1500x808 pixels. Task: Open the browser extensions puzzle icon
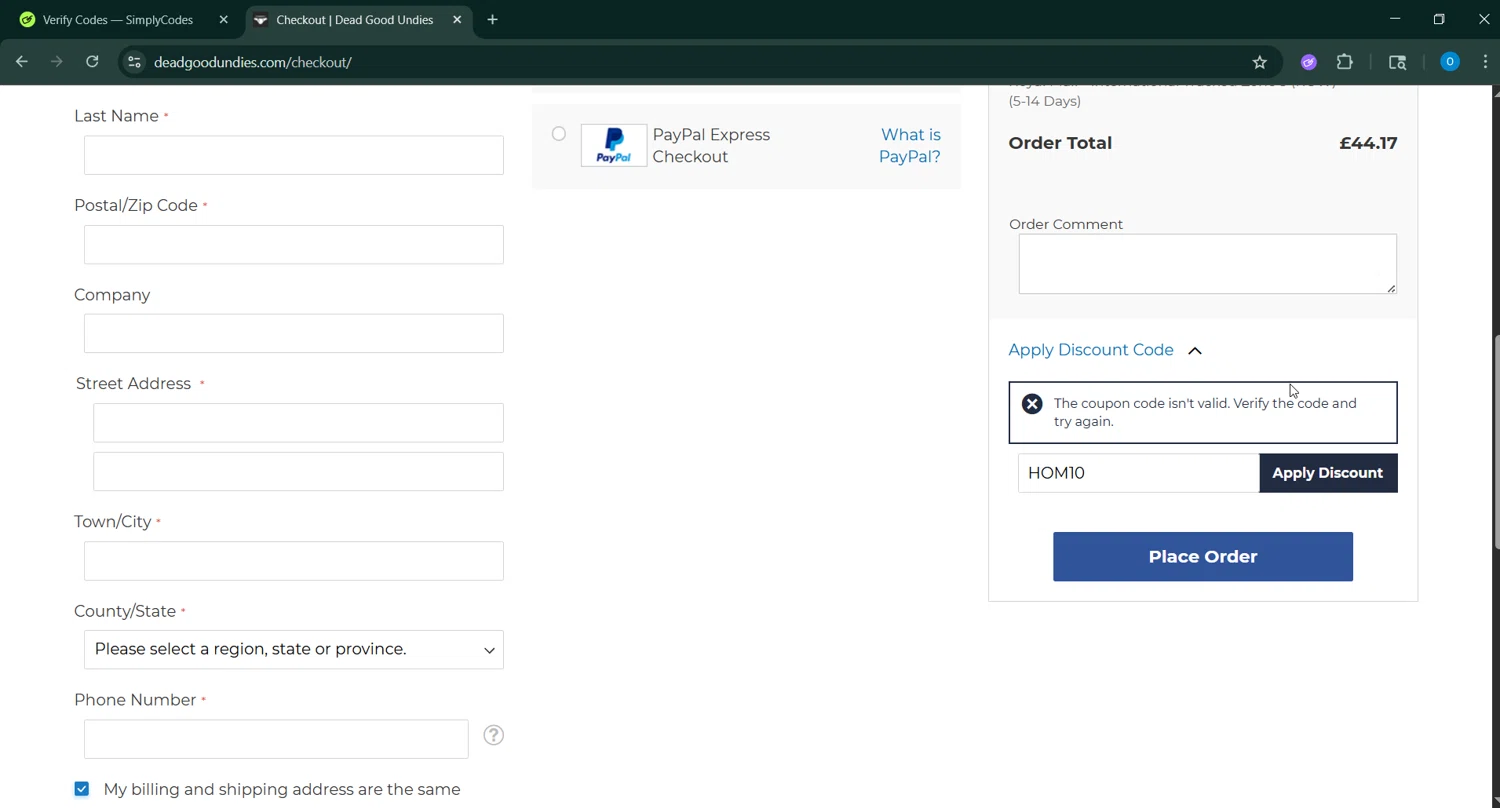pyautogui.click(x=1345, y=62)
